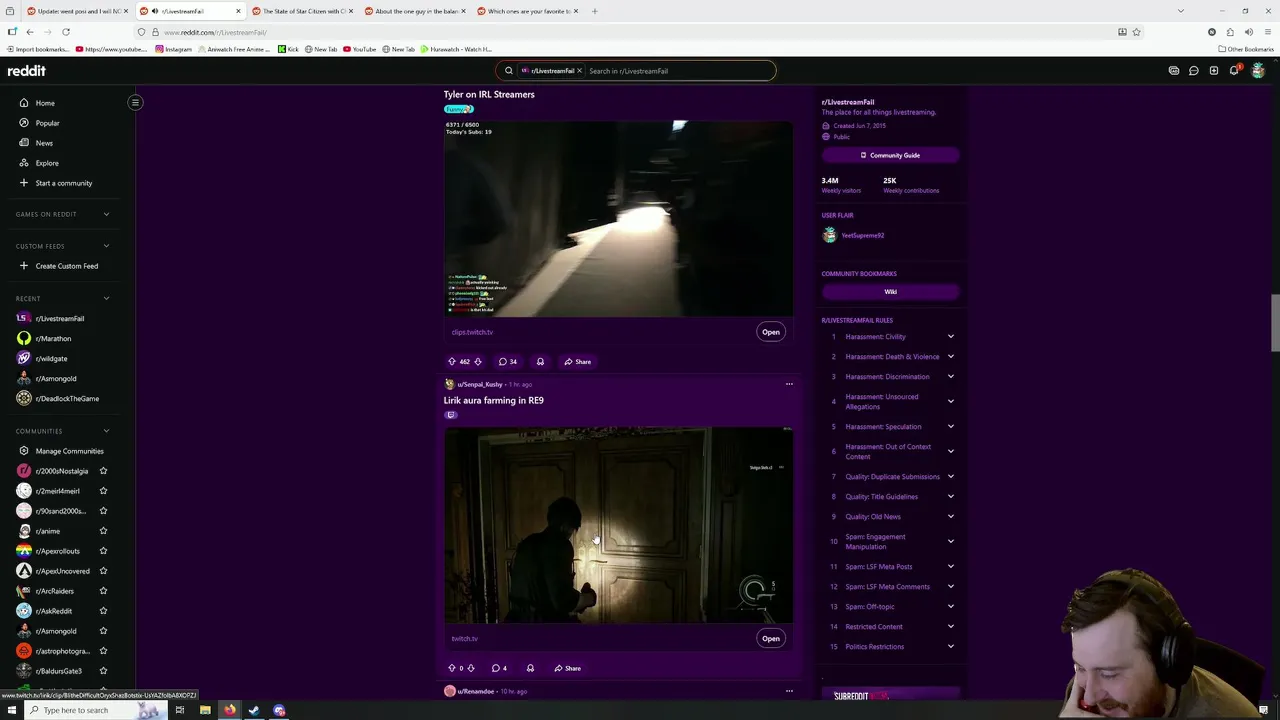This screenshot has width=1280, height=720.
Task: Favorite r/2000sNostalgia with its star
Action: (103, 471)
